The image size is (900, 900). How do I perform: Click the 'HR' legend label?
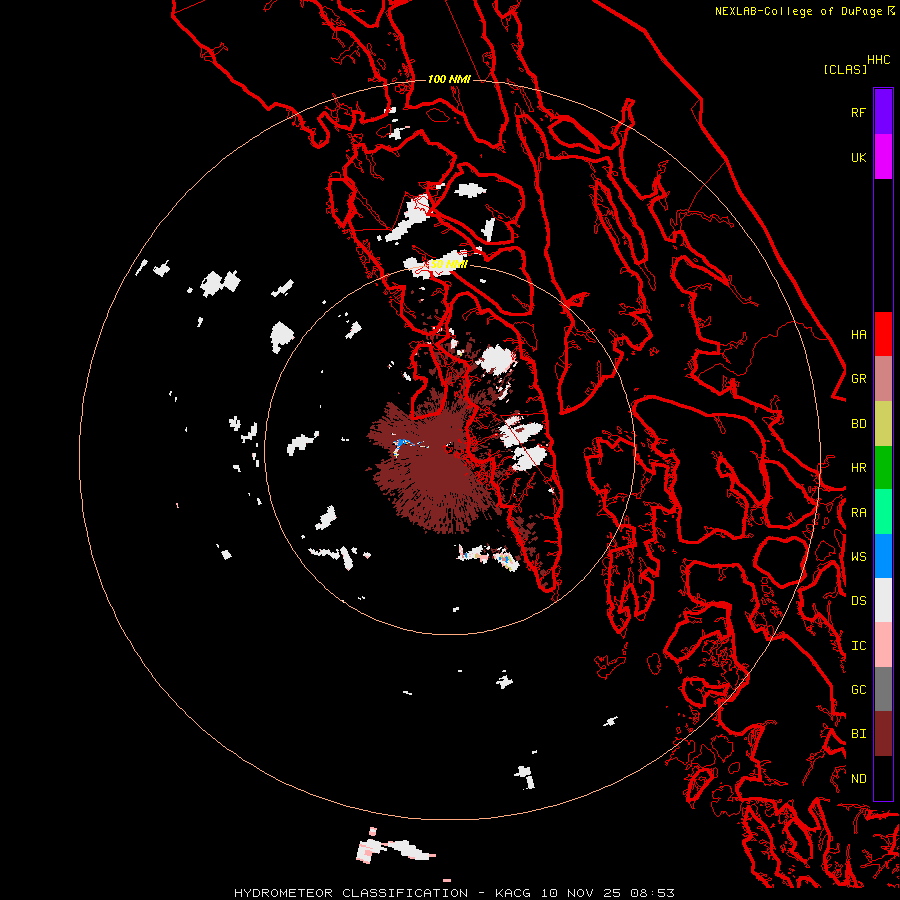click(858, 468)
